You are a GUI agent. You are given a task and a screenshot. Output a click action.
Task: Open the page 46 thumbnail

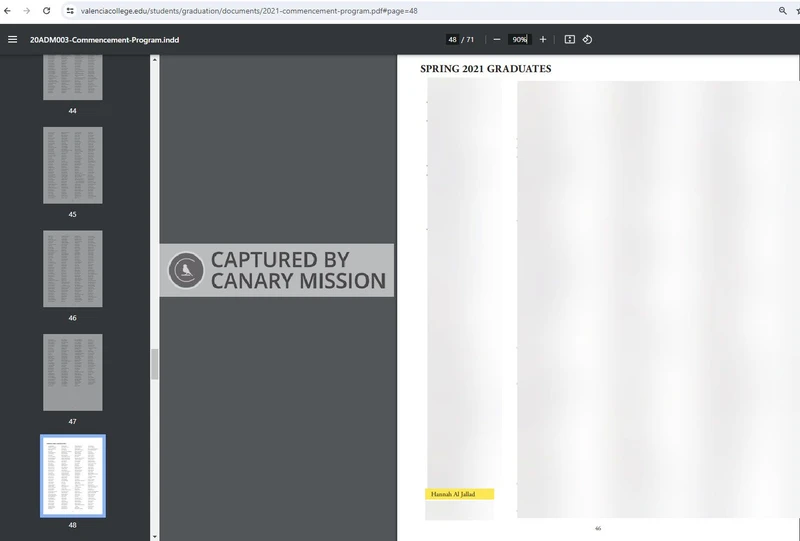tap(72, 269)
